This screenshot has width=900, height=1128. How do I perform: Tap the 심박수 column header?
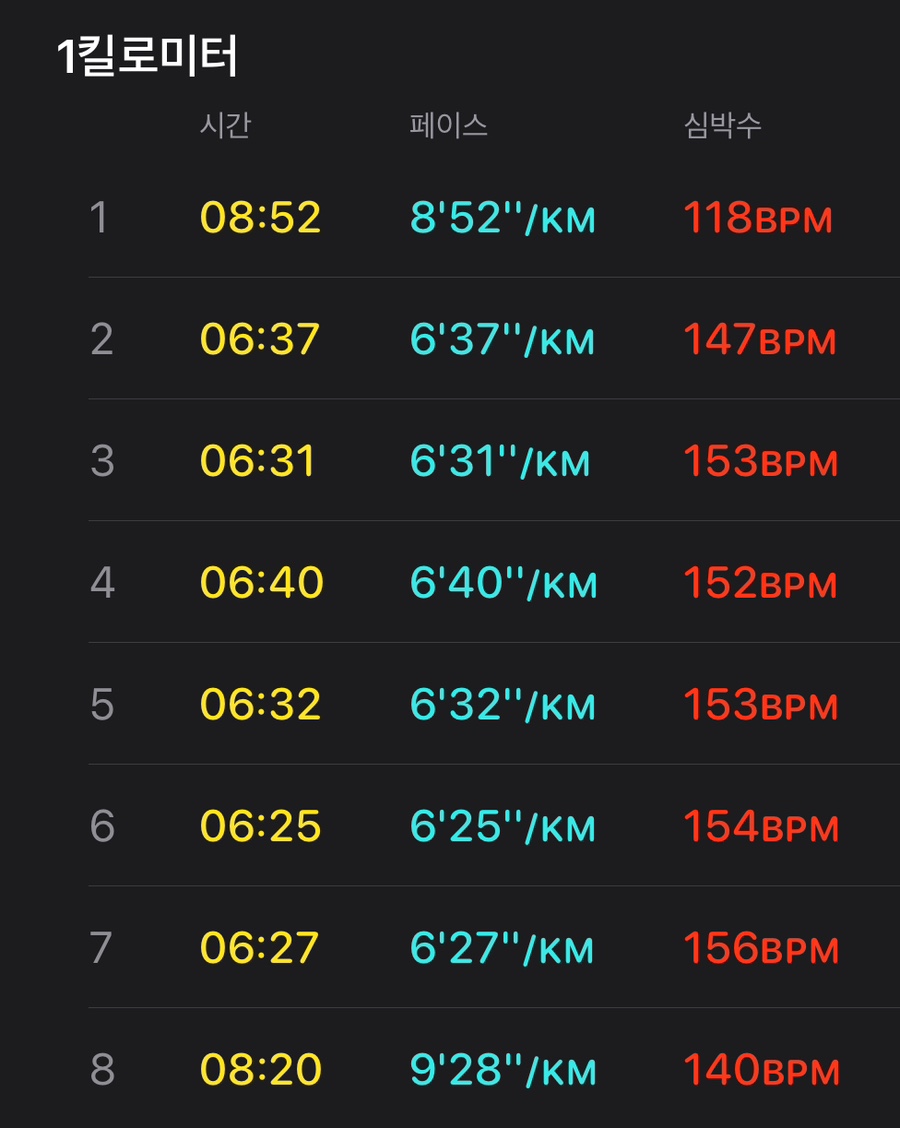[722, 125]
